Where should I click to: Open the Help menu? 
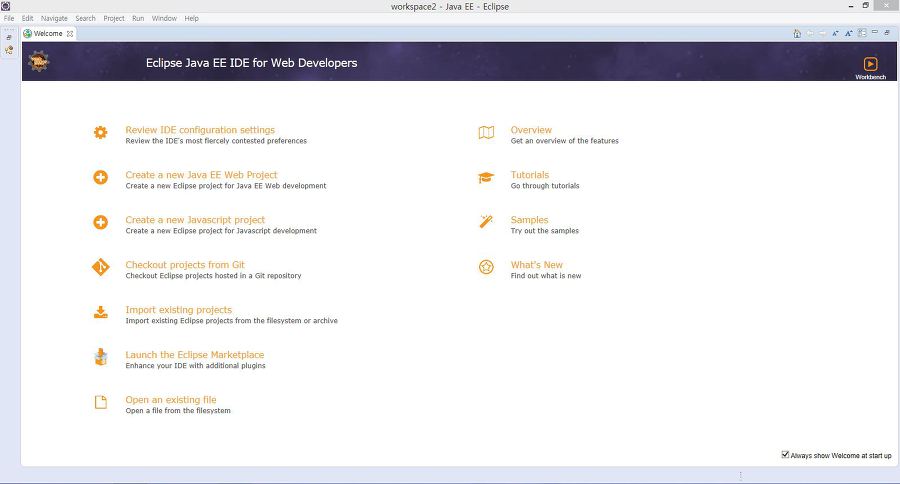tap(191, 18)
